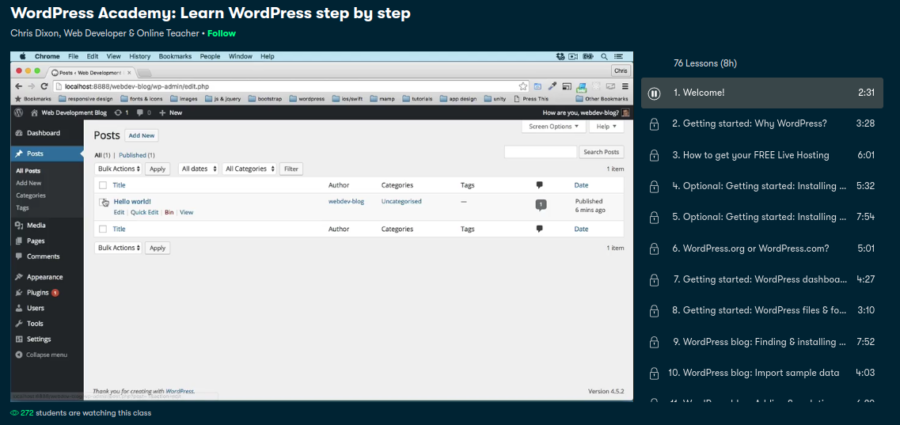
Task: Click the WordPress logo in admin bar
Action: point(19,113)
